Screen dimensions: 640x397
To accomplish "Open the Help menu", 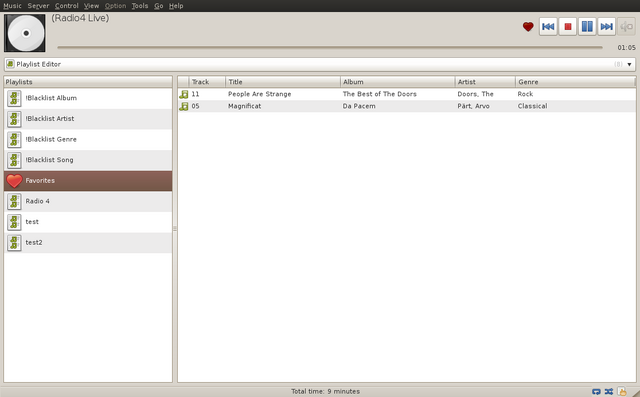I will [176, 6].
